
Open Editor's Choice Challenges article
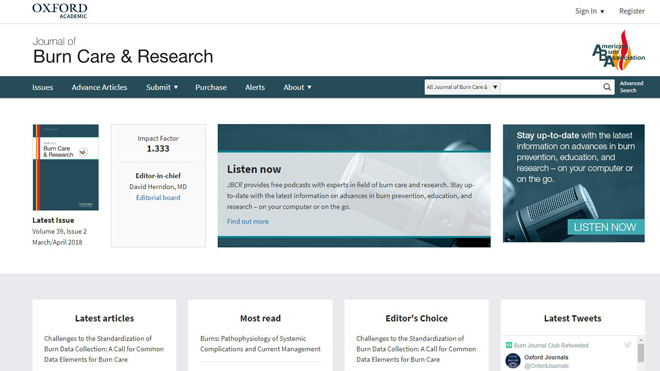(x=416, y=349)
